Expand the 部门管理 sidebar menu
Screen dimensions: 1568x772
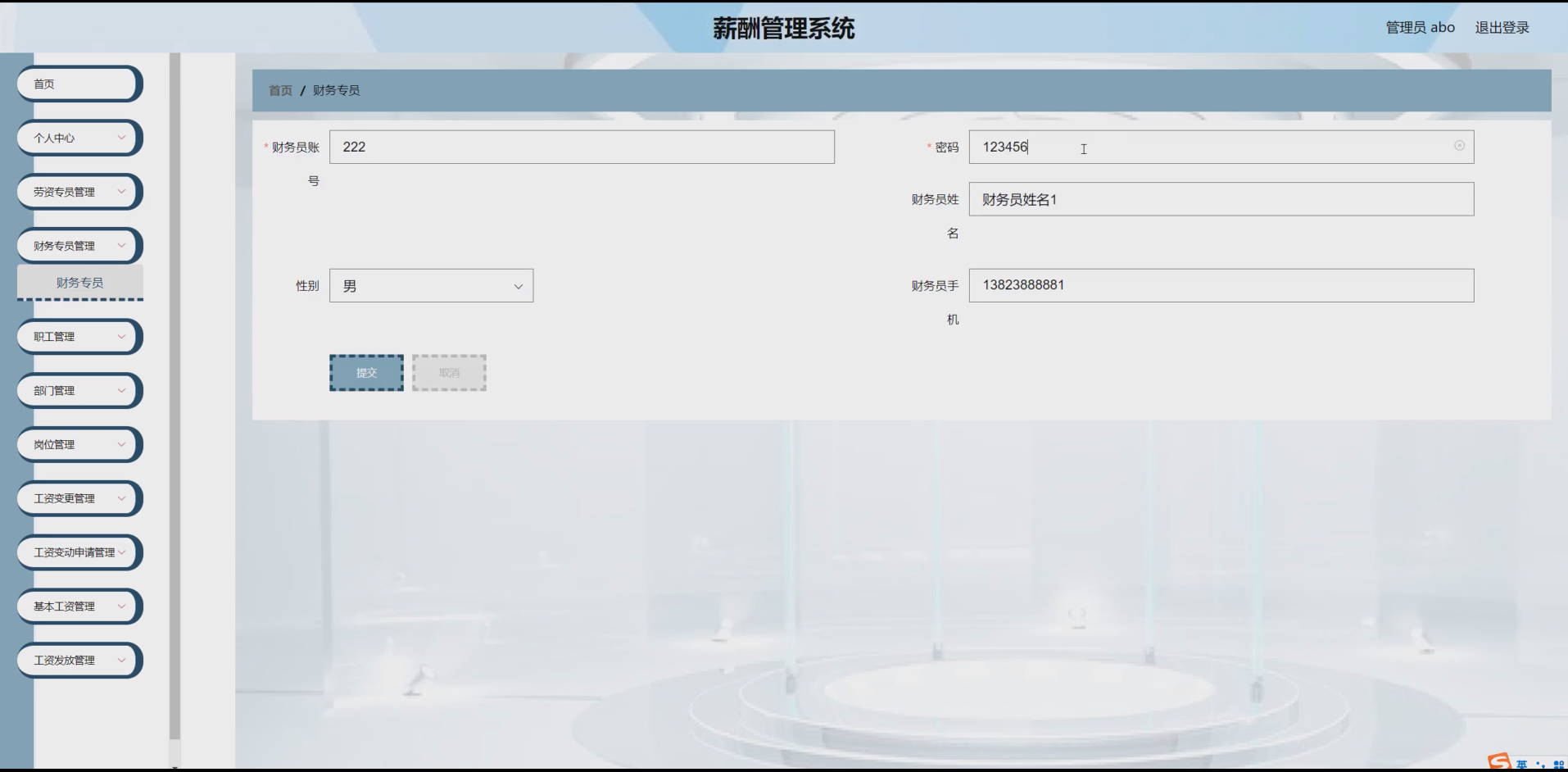(79, 391)
